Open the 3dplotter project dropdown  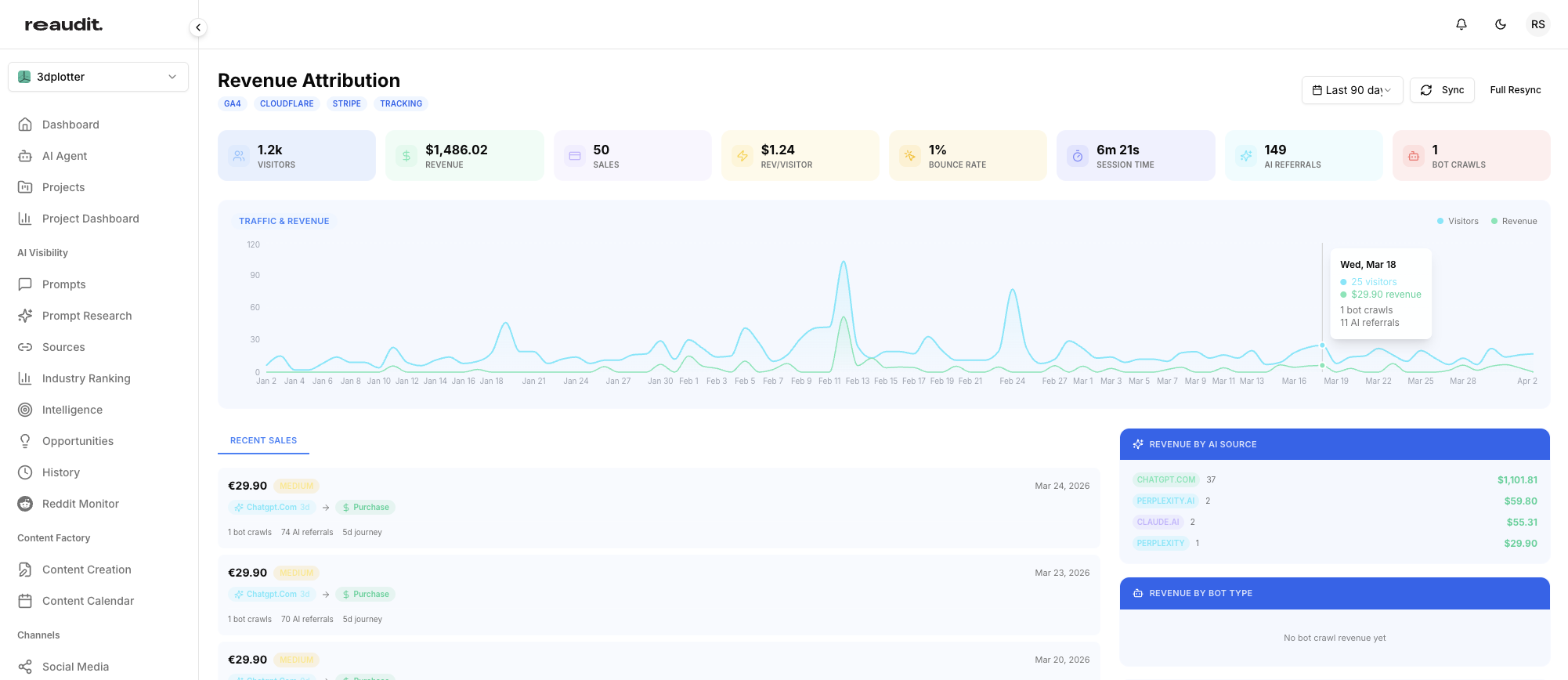click(98, 77)
